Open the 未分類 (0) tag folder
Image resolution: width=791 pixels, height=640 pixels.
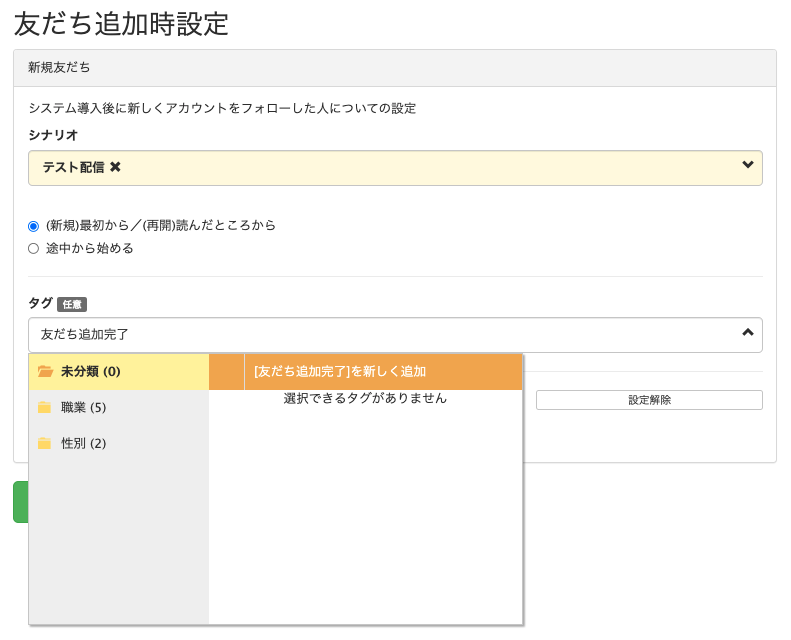[x=119, y=372]
